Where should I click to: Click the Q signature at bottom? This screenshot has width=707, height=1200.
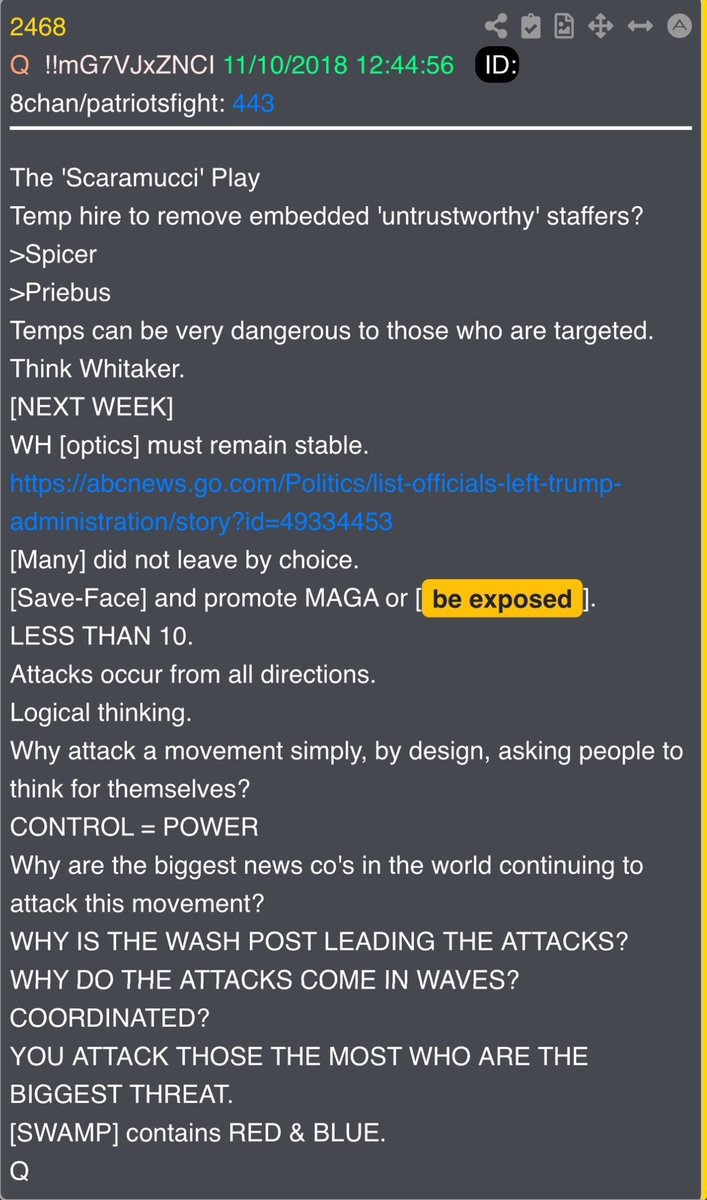[20, 1171]
